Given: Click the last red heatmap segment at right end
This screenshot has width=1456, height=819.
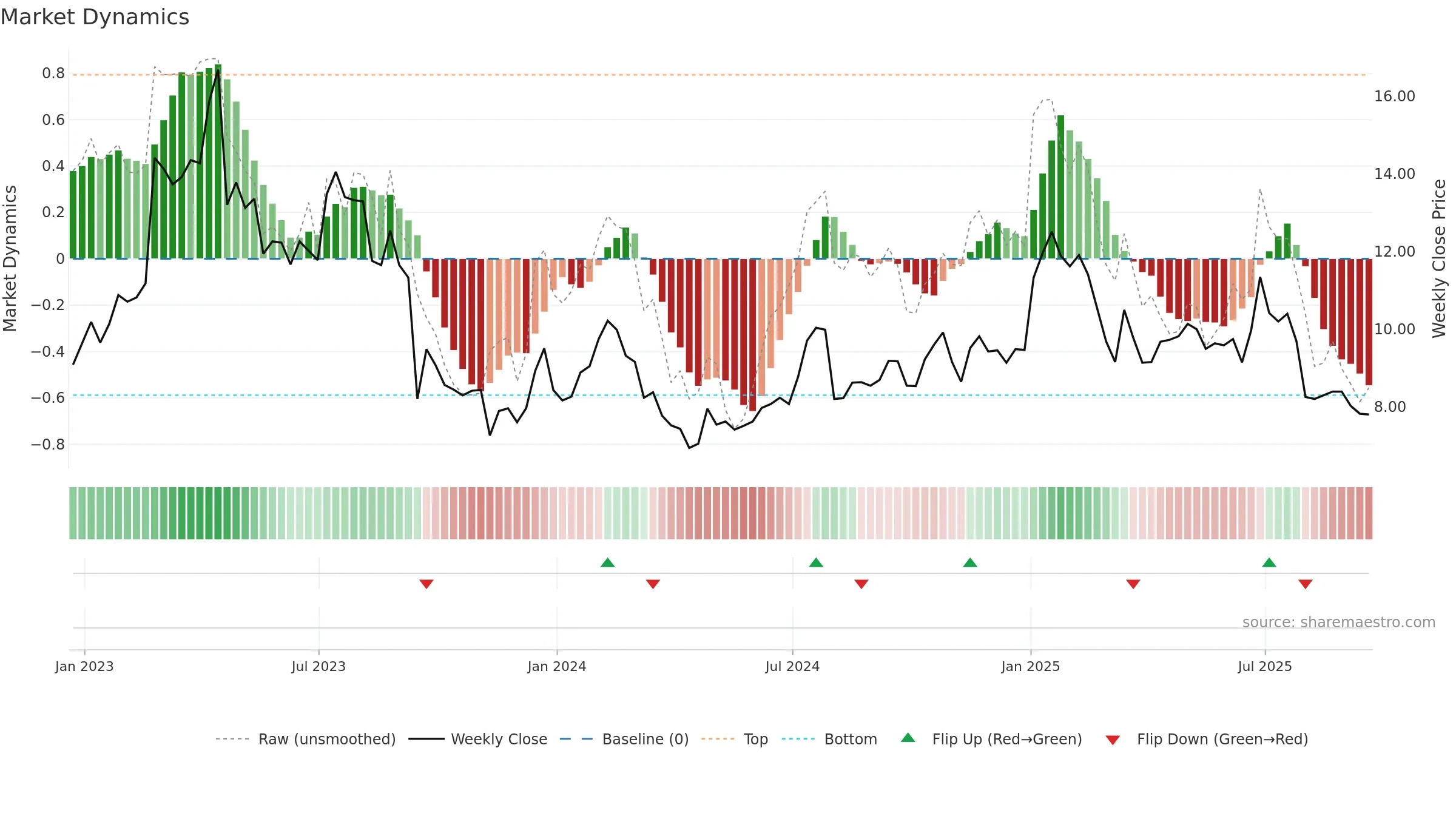Looking at the screenshot, I should coord(1369,513).
